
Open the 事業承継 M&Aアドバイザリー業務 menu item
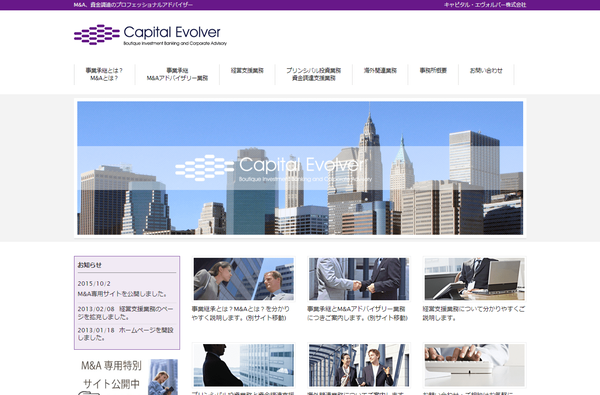click(x=177, y=74)
